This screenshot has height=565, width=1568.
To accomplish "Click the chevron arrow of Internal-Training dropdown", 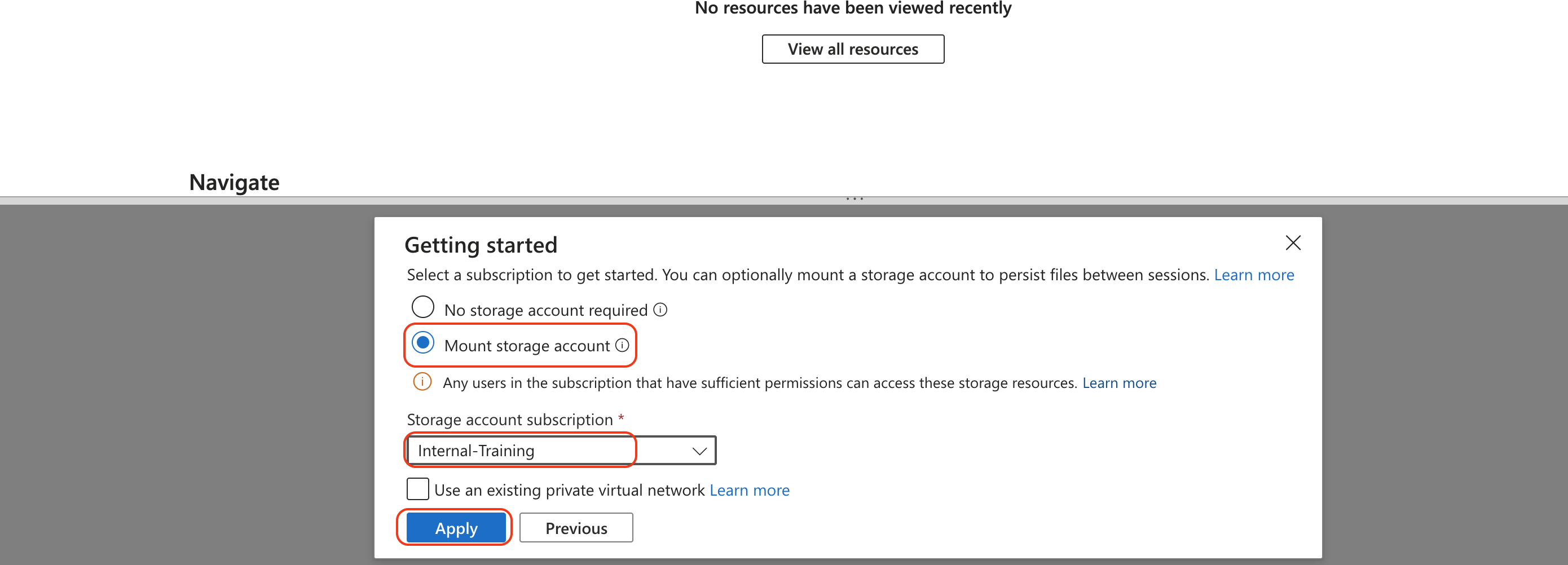I will pos(699,451).
